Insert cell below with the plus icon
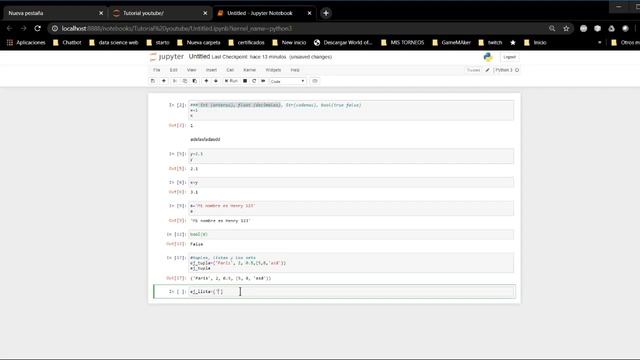Image resolution: width=640 pixels, height=360 pixels. (164, 81)
